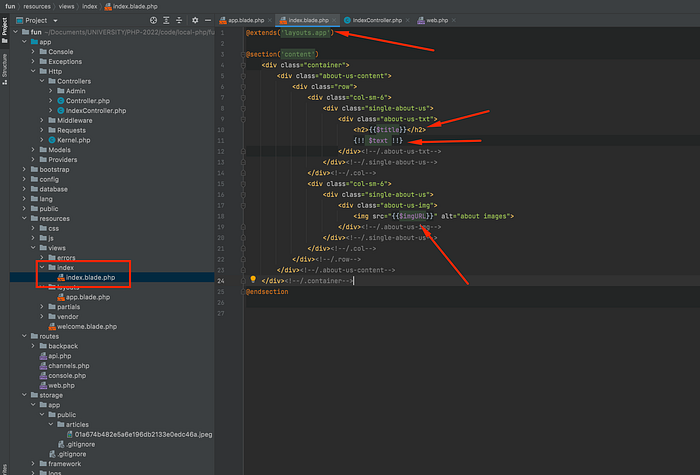Open the Project tool window side tab
This screenshot has height=475, width=700.
pos(4,30)
